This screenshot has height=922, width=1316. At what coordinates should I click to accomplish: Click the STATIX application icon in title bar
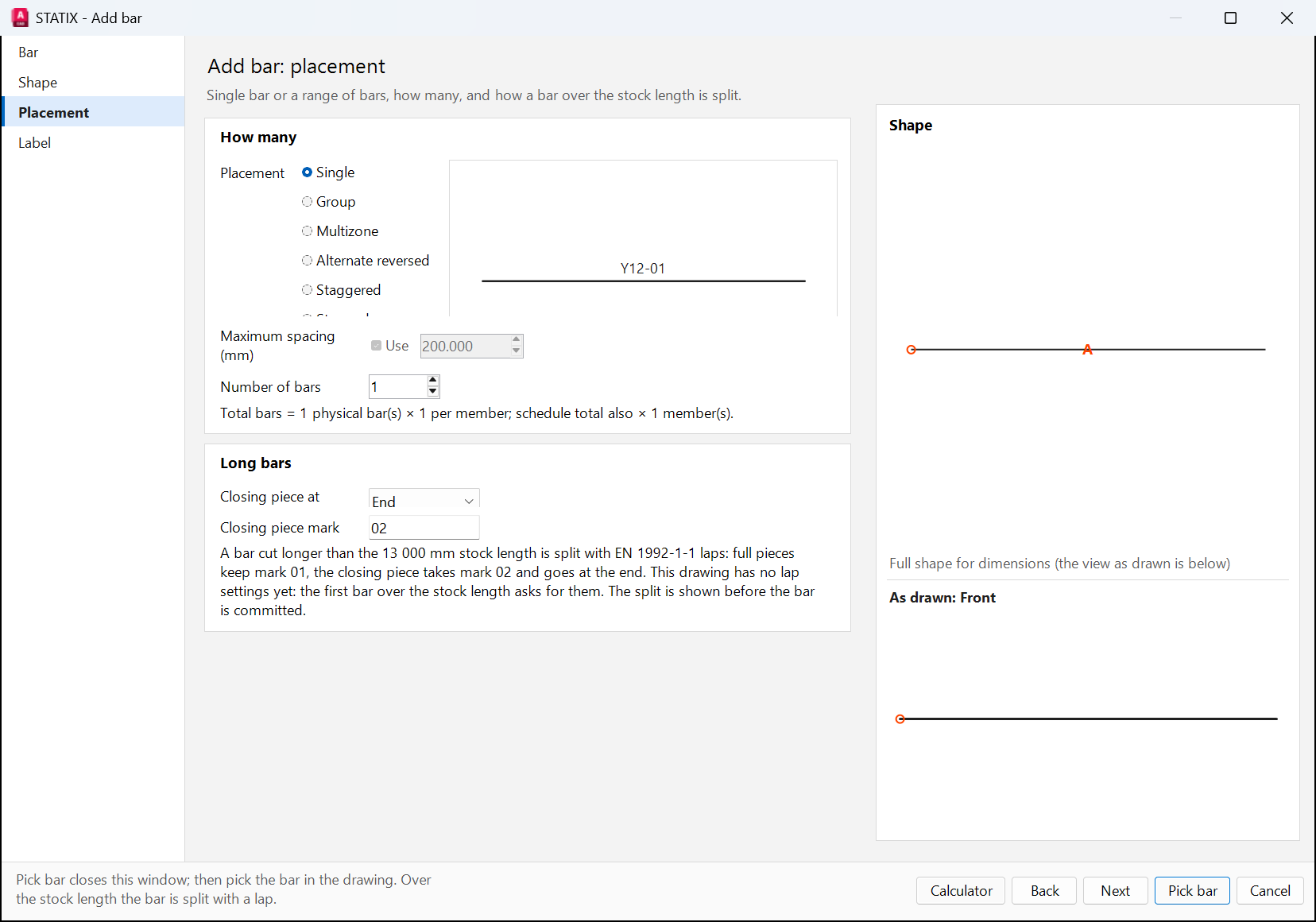(20, 17)
